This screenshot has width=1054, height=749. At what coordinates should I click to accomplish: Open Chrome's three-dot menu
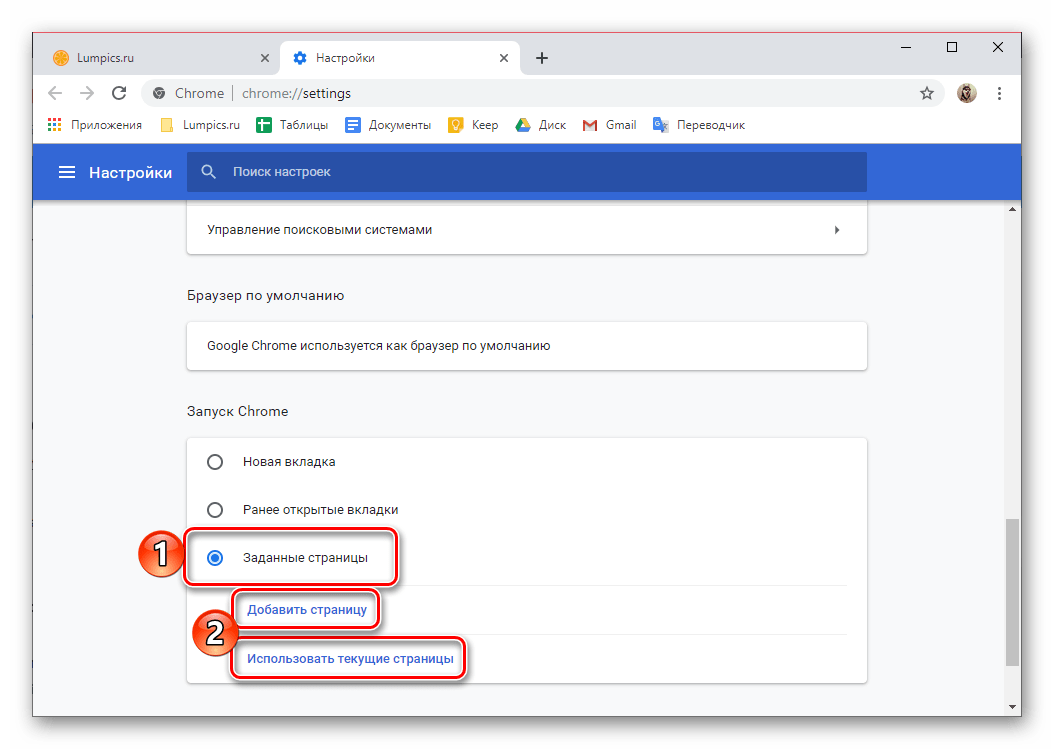1000,93
